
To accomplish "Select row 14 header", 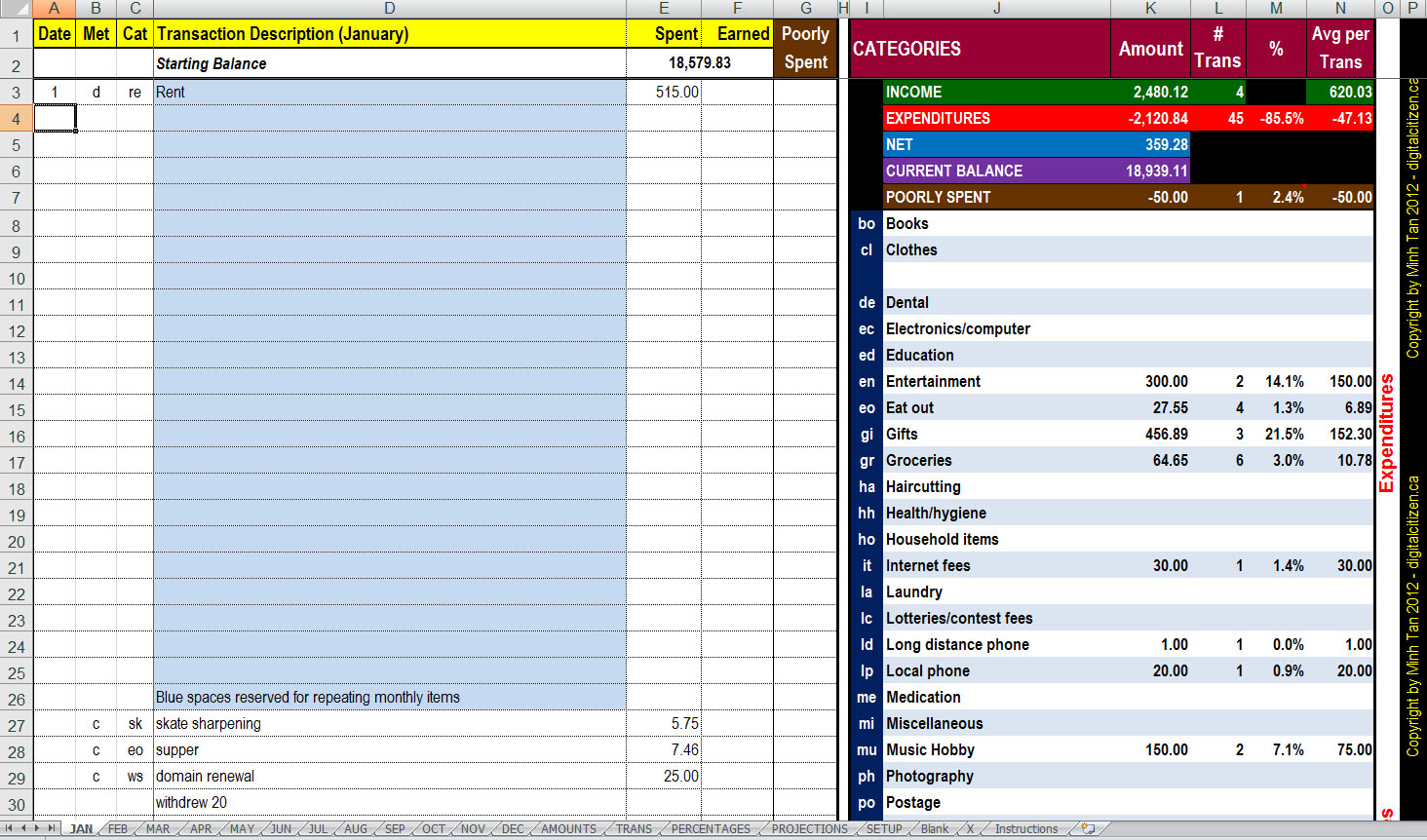I will 17,384.
